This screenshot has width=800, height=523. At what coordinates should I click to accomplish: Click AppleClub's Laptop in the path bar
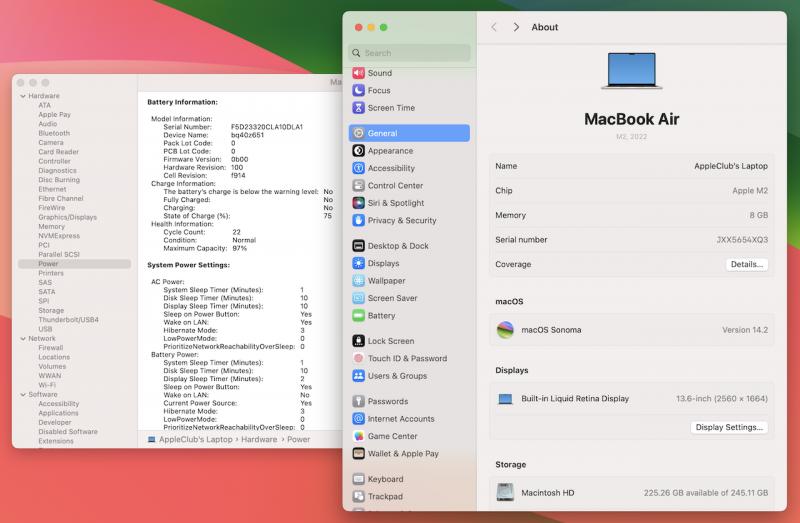pyautogui.click(x=195, y=439)
